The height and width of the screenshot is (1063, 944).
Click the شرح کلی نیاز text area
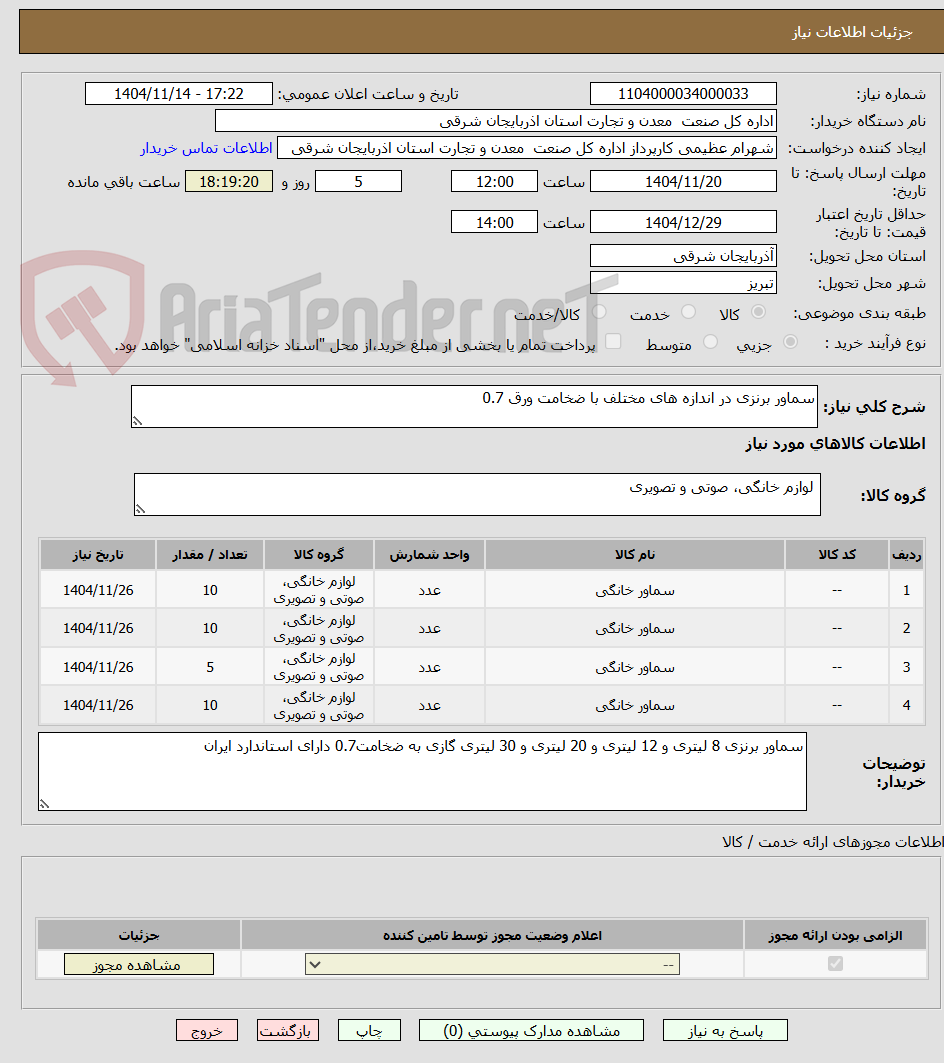click(474, 407)
